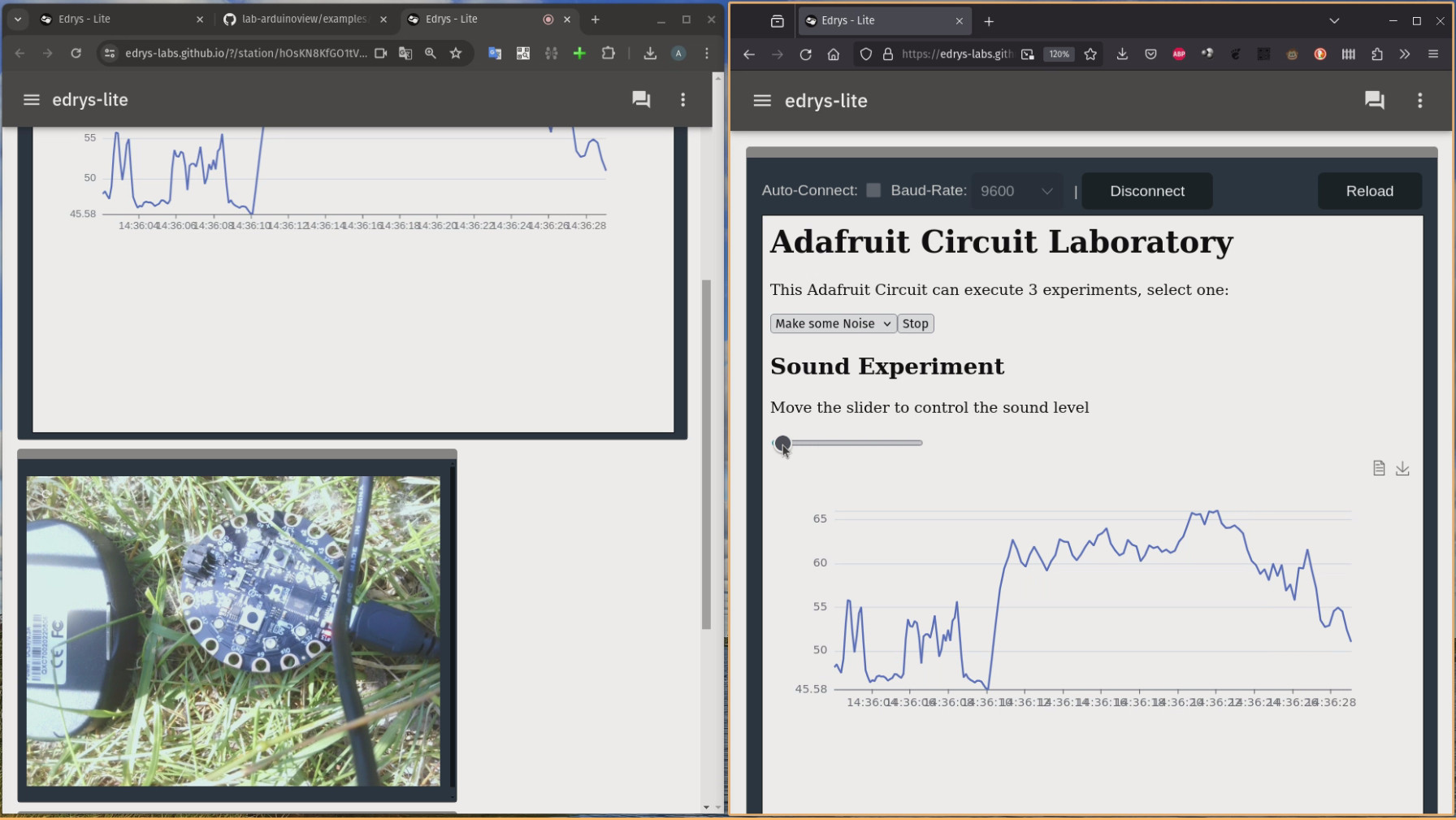The image size is (1456, 820).
Task: Click the data view document icon above chart
Action: tap(1378, 469)
